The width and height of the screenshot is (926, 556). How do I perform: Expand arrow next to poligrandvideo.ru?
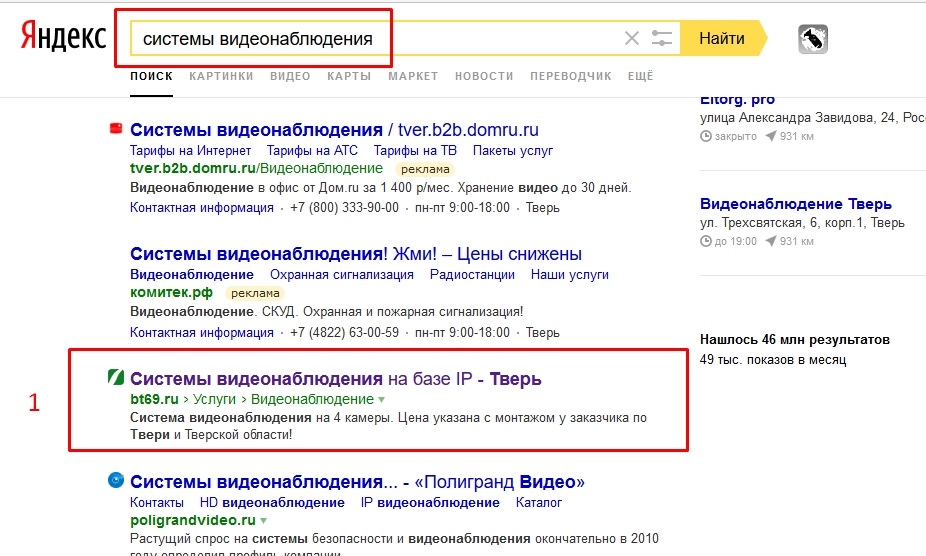tap(263, 521)
